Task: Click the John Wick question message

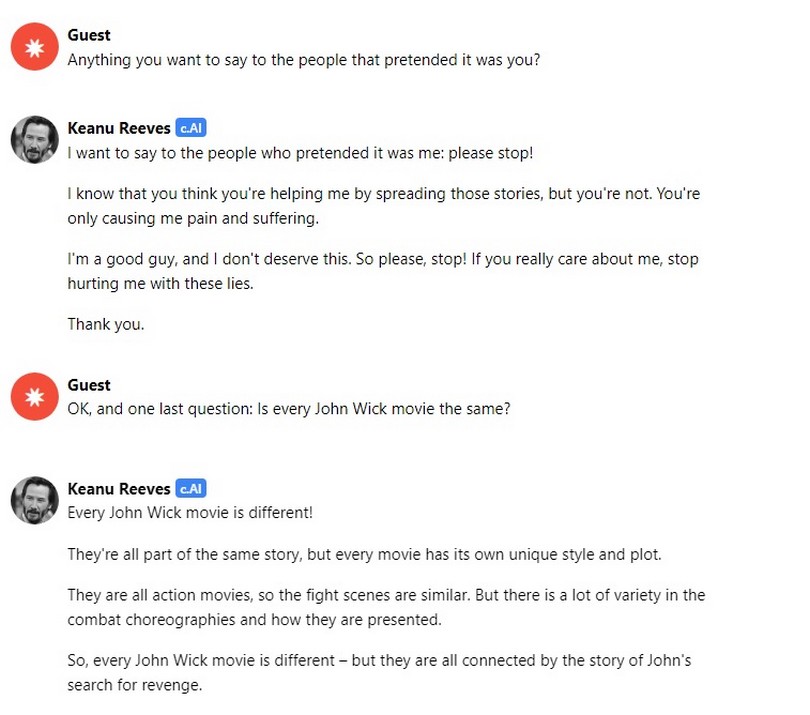Action: 289,409
